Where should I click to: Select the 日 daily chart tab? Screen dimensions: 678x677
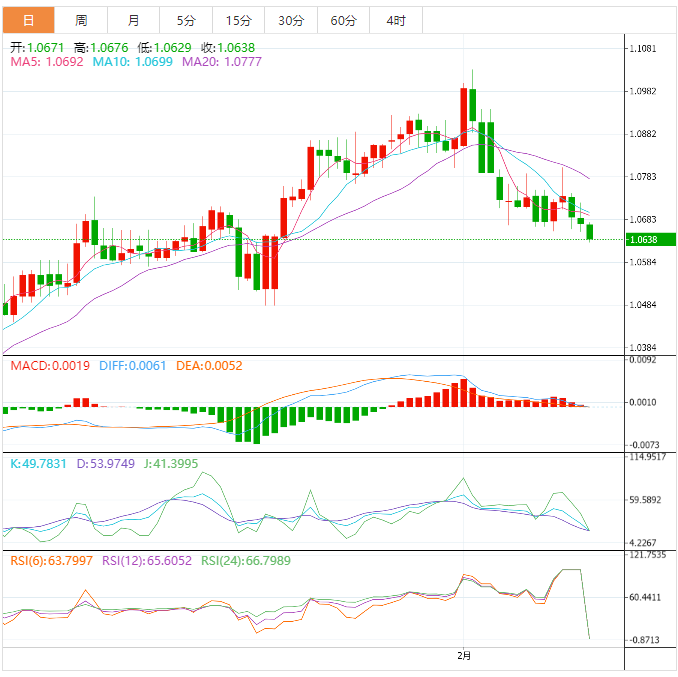(27, 20)
